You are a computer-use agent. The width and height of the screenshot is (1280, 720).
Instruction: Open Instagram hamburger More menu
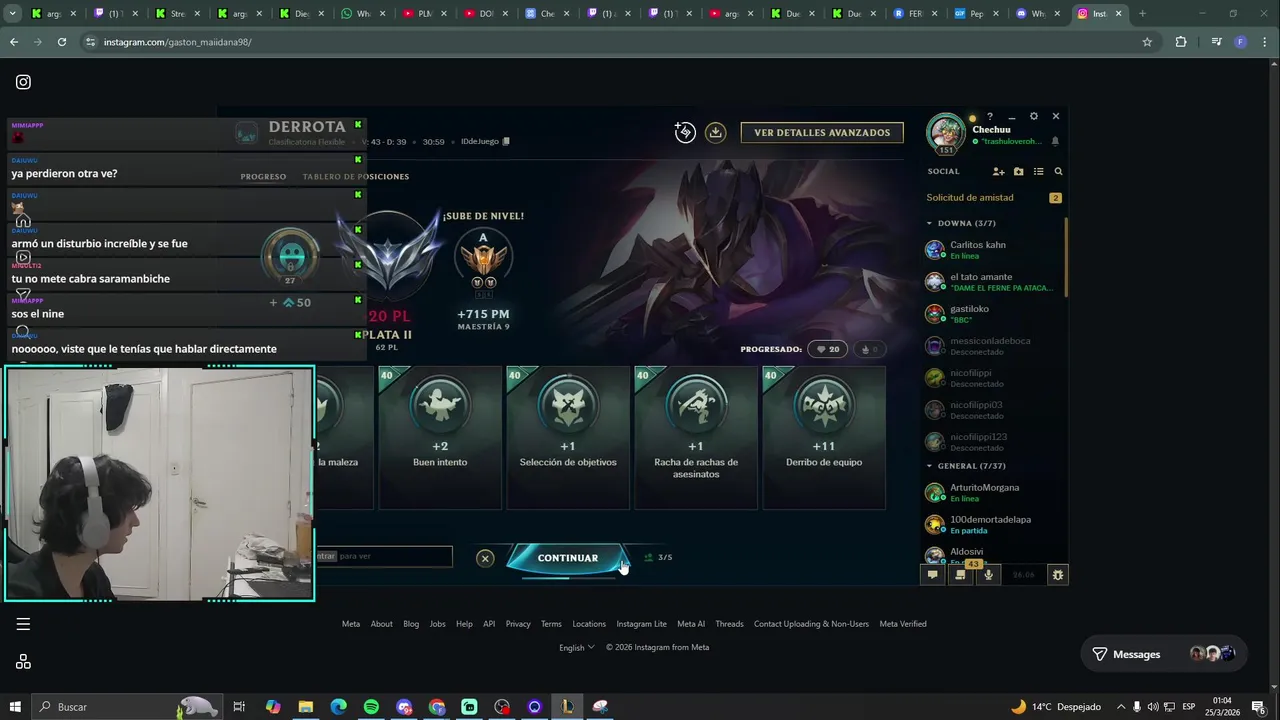click(23, 624)
